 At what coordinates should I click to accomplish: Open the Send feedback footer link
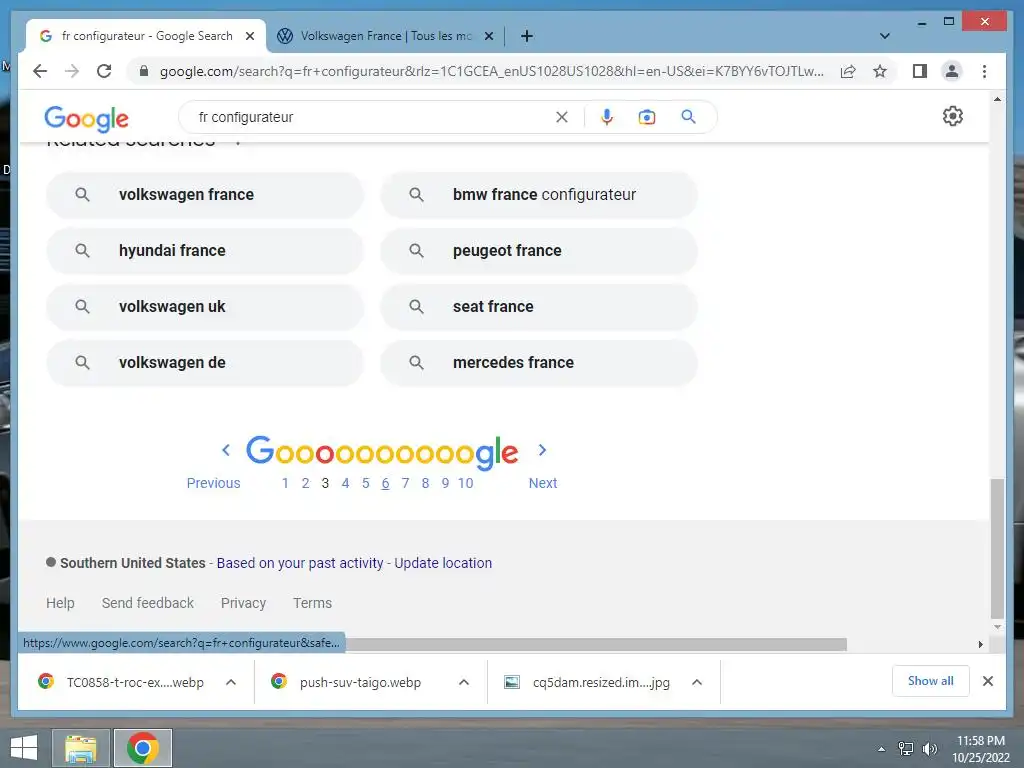pyautogui.click(x=148, y=603)
